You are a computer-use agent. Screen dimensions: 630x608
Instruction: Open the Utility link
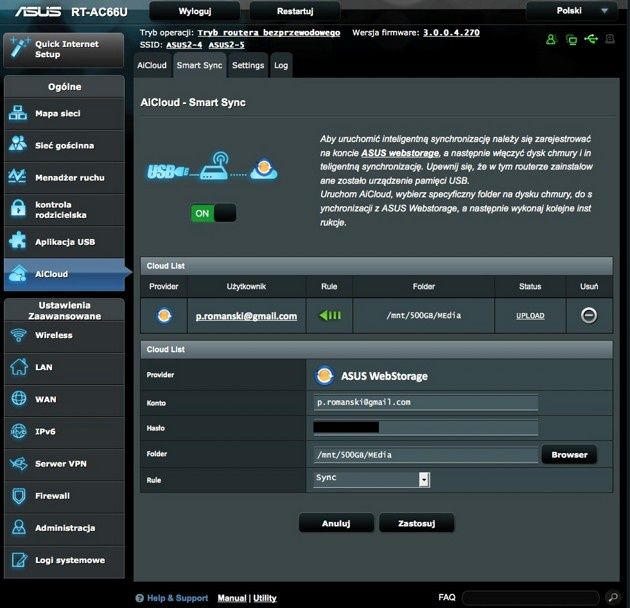[265, 598]
